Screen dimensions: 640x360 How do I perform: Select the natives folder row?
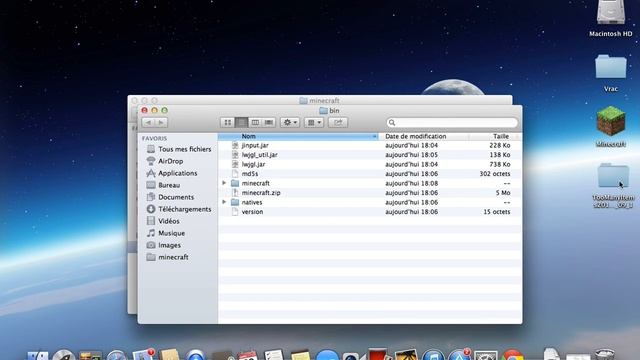370,202
